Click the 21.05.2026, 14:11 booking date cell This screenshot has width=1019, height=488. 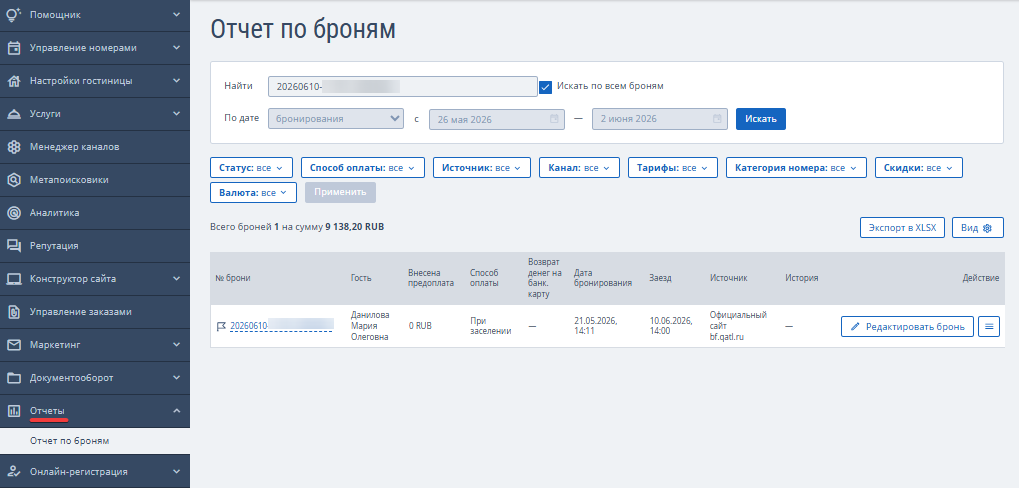tap(596, 326)
